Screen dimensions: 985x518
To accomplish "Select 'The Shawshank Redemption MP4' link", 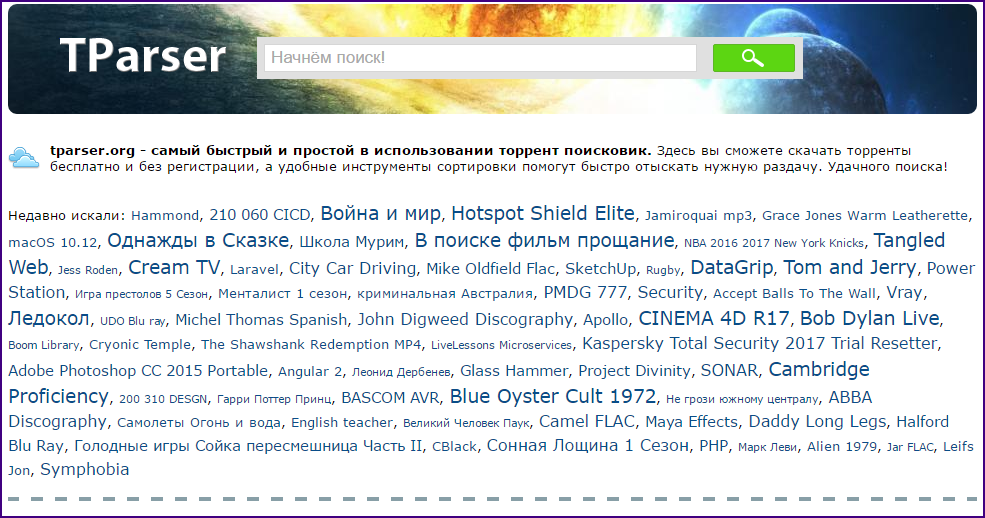I will click(311, 345).
